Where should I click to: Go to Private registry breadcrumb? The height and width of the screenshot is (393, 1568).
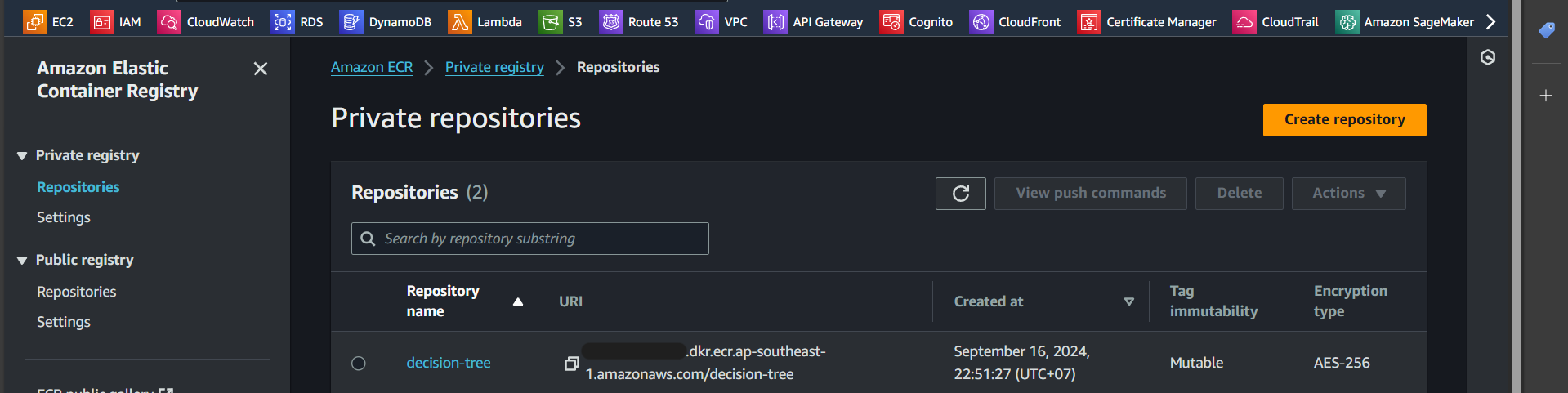click(494, 67)
